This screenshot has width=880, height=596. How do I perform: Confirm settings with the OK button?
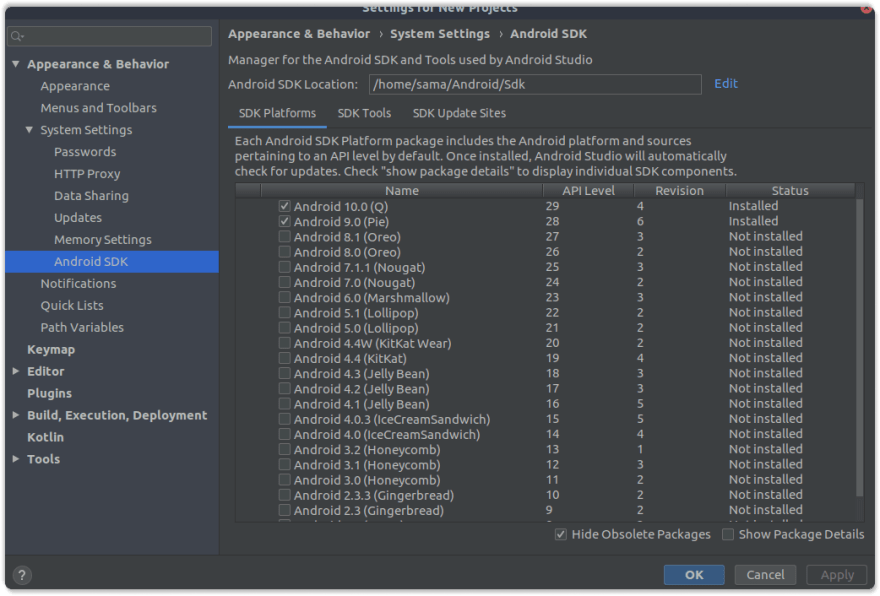point(694,575)
